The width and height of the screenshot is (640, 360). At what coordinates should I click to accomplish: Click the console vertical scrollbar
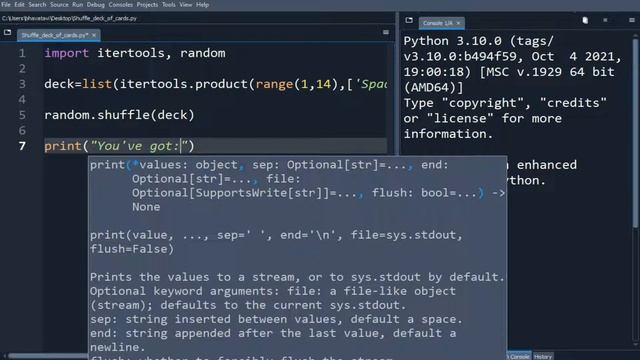[x=635, y=133]
